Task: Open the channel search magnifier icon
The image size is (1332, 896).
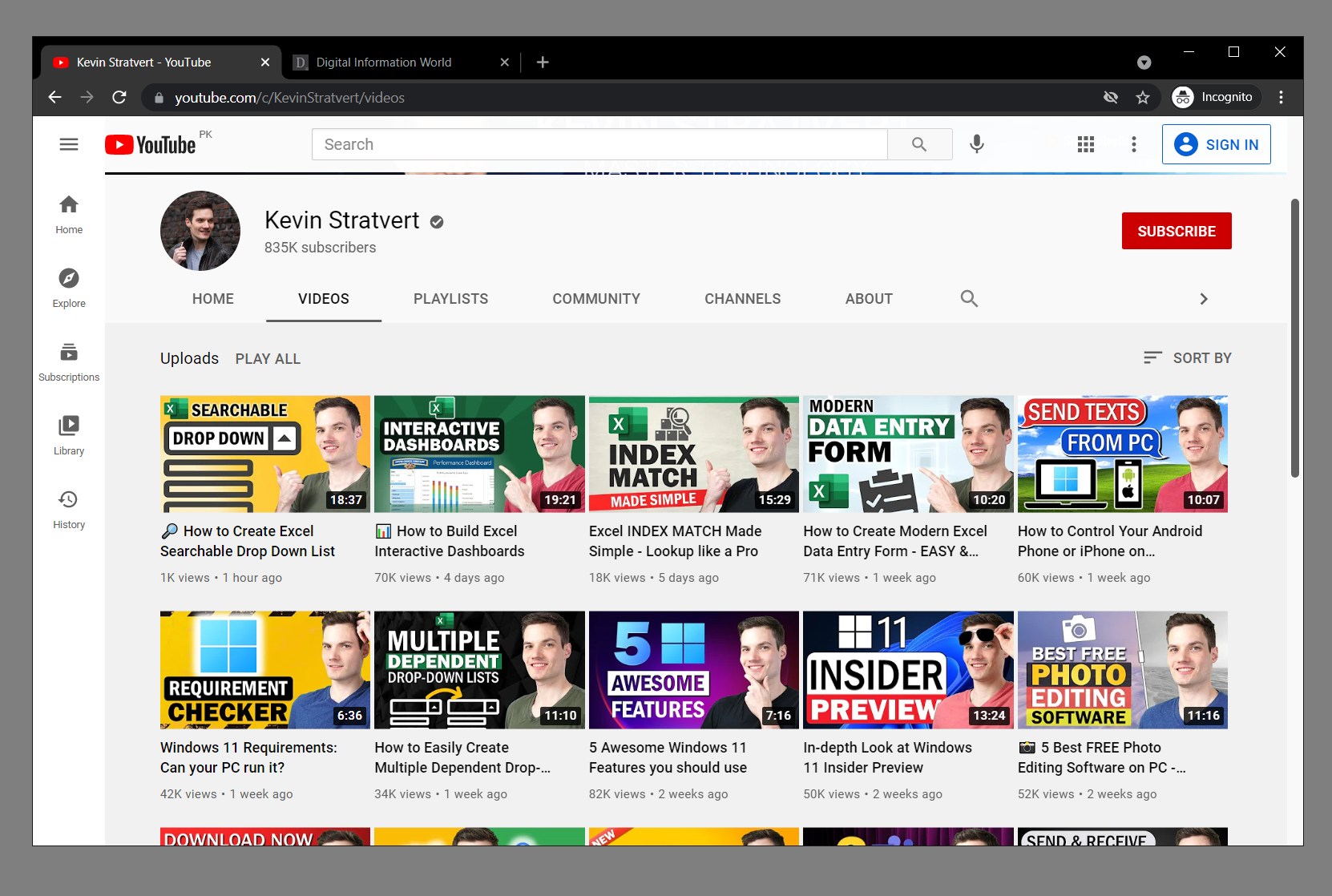Action: pyautogui.click(x=969, y=298)
